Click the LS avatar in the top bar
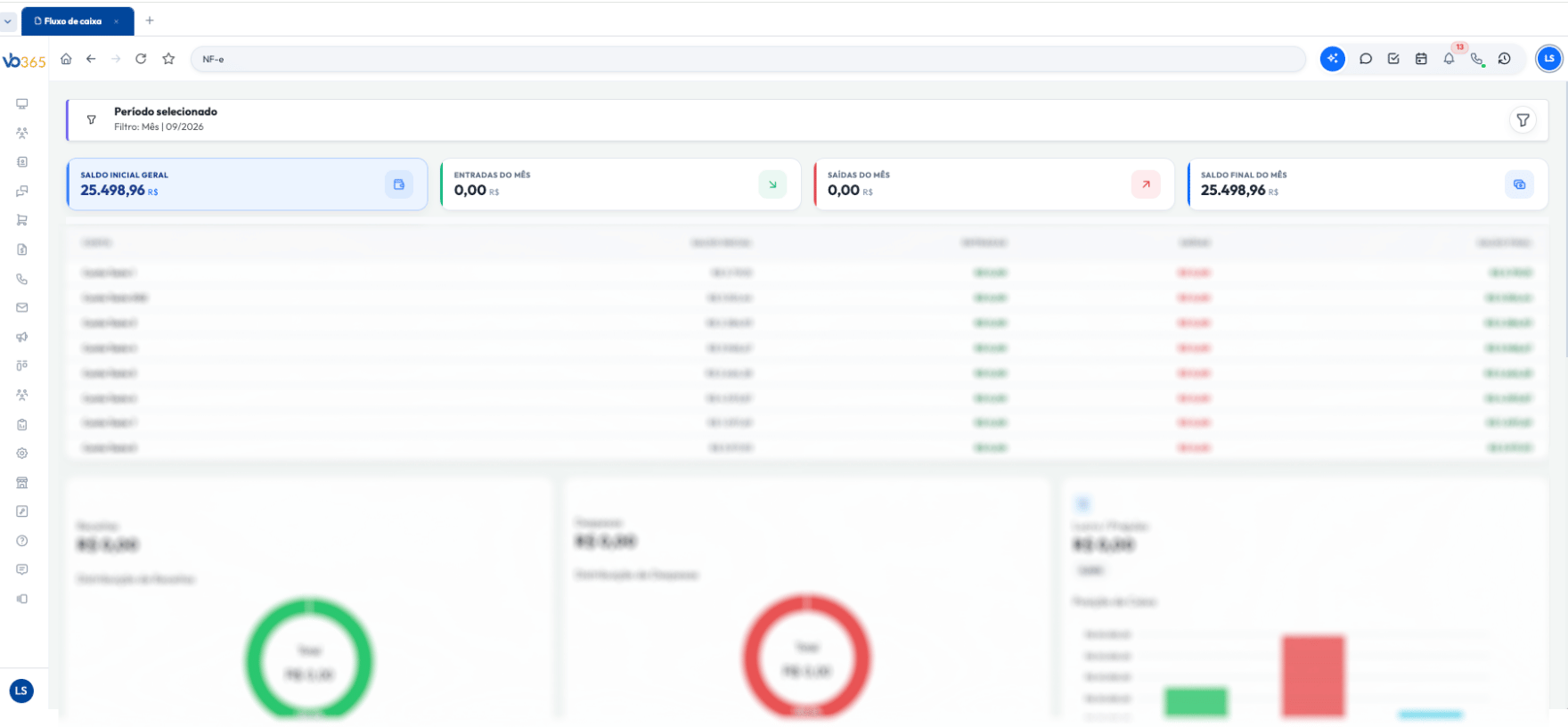The image size is (1568, 727). [1549, 59]
